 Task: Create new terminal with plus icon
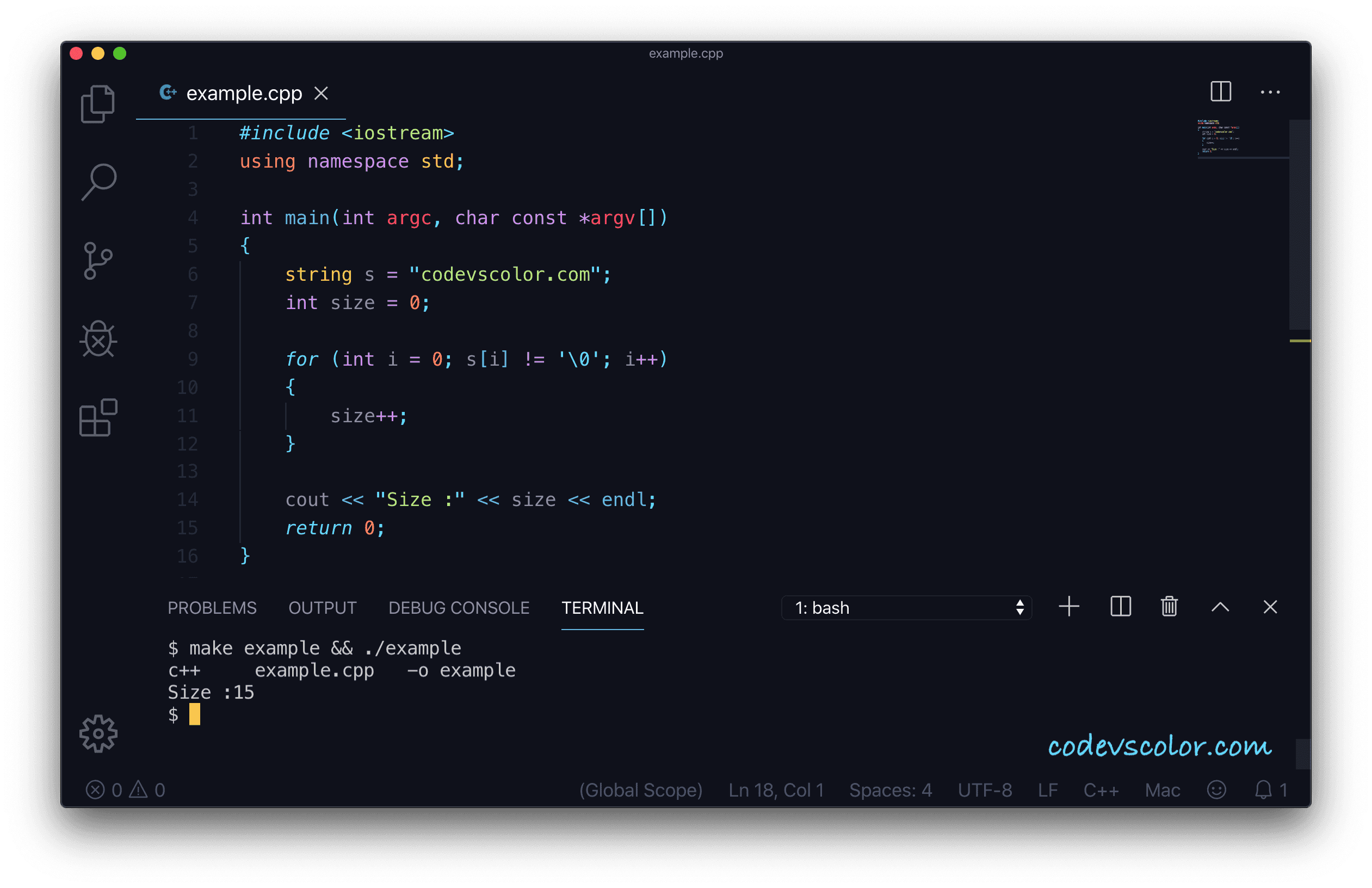coord(1069,607)
